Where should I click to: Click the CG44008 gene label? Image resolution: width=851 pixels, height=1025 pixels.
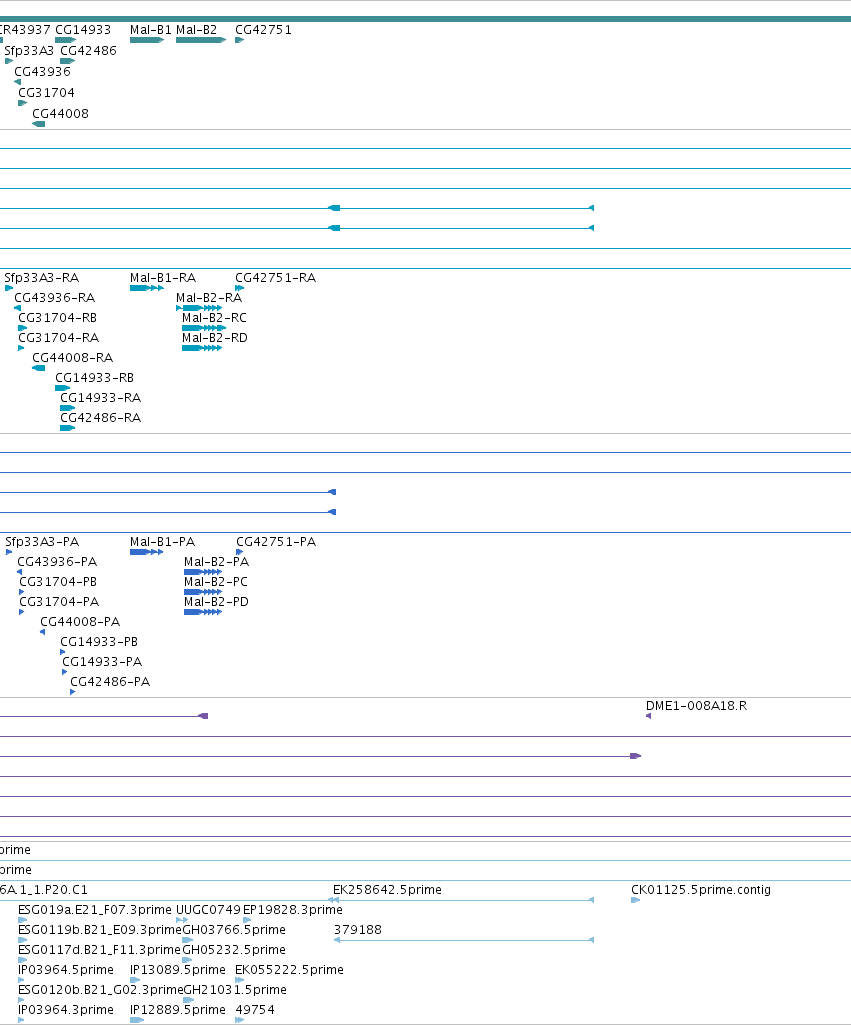click(60, 114)
